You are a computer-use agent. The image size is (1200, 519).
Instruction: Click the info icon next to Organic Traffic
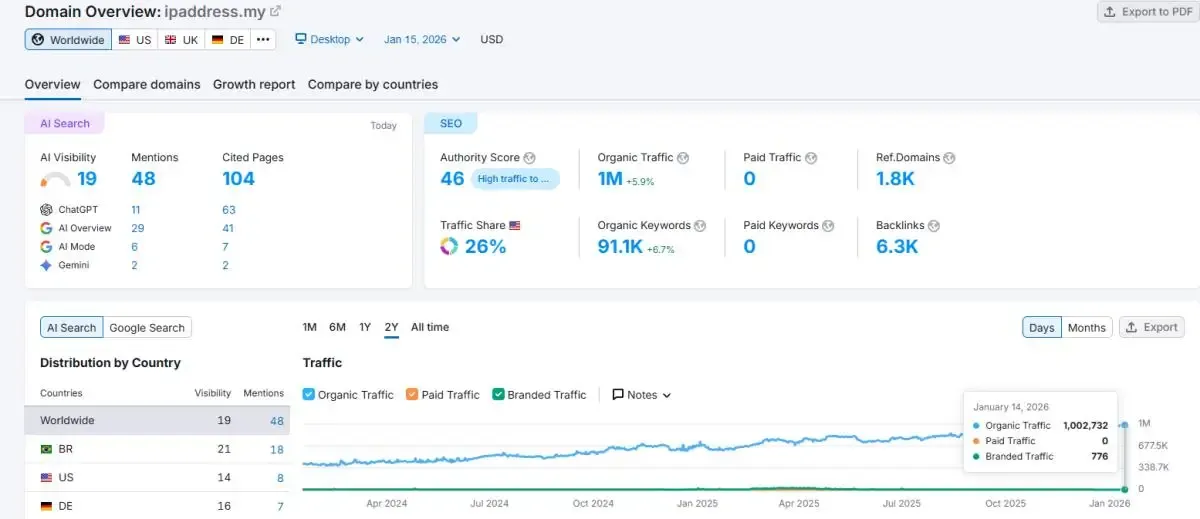pos(683,158)
